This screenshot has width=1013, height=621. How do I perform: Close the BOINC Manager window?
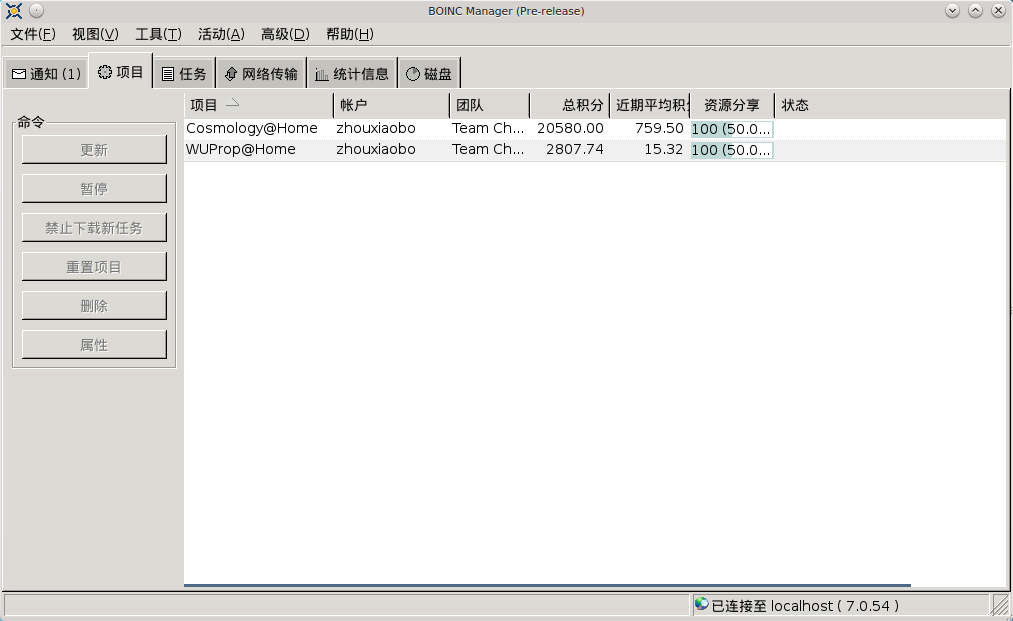click(998, 10)
